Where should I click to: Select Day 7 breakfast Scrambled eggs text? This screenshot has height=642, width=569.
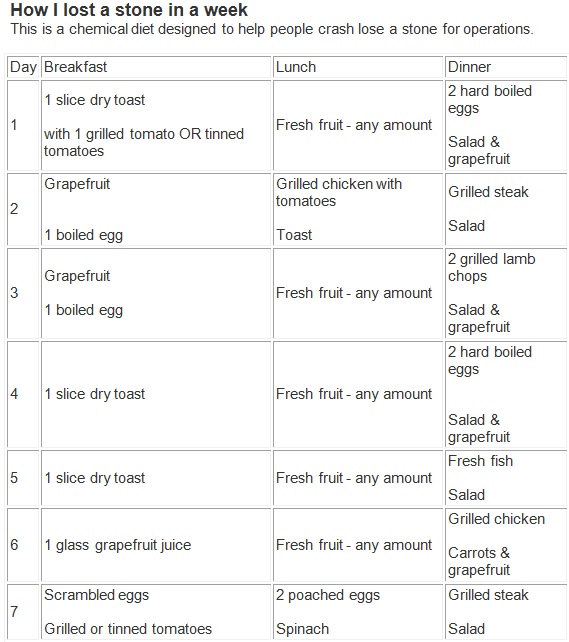coord(97,595)
